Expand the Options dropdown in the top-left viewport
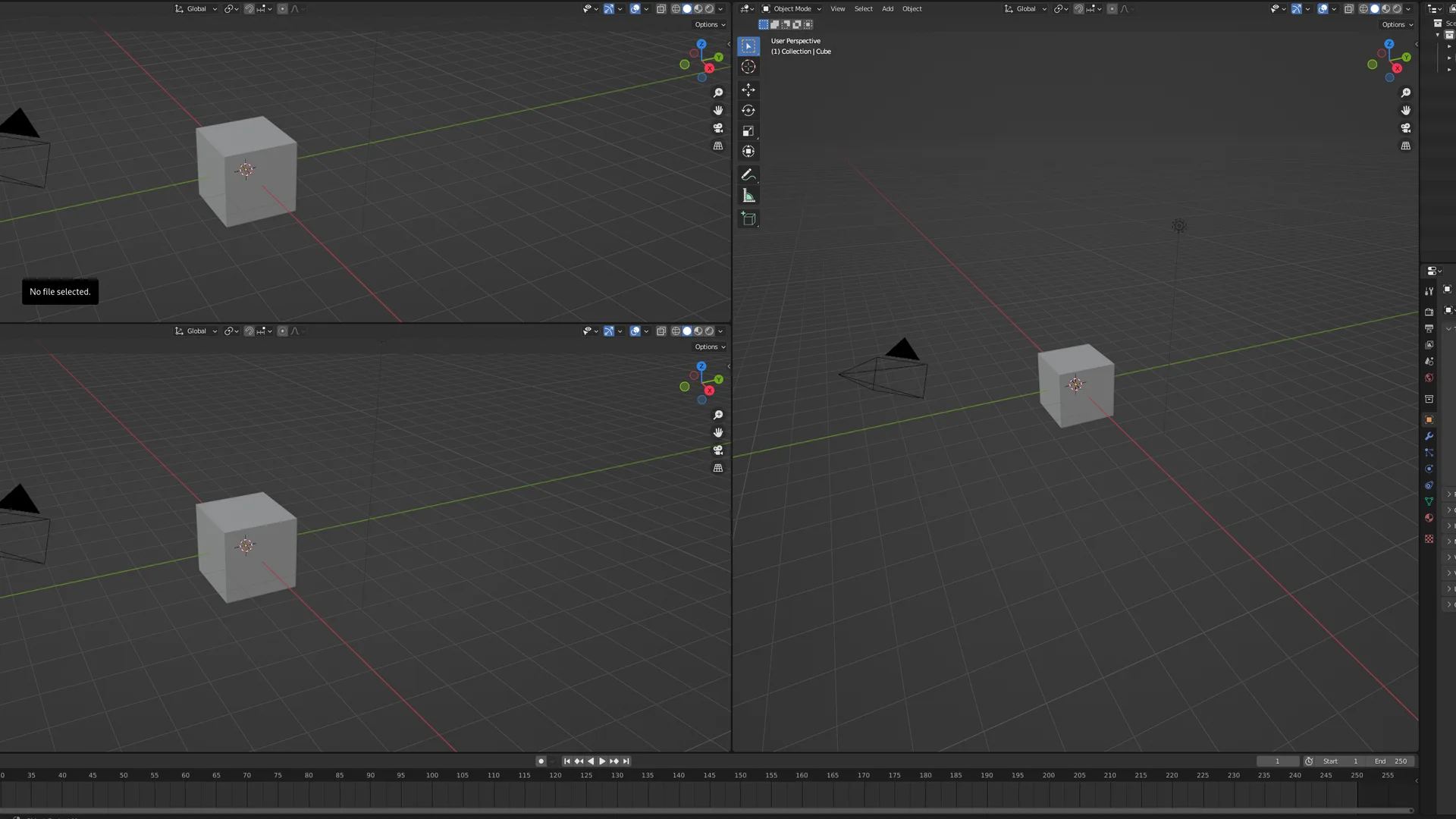Image resolution: width=1456 pixels, height=819 pixels. (x=710, y=24)
